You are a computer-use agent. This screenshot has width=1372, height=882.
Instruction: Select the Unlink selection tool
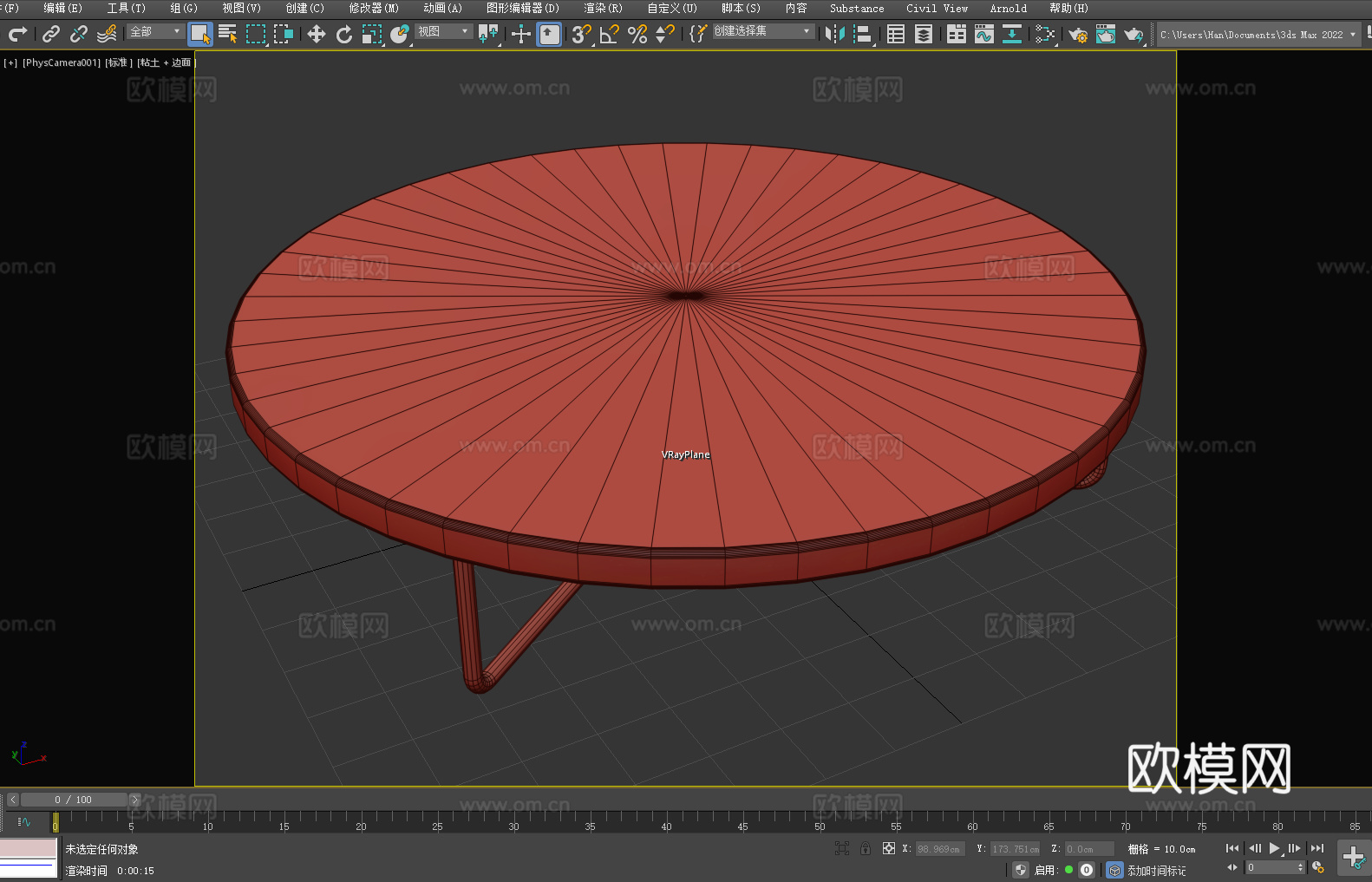coord(79,34)
